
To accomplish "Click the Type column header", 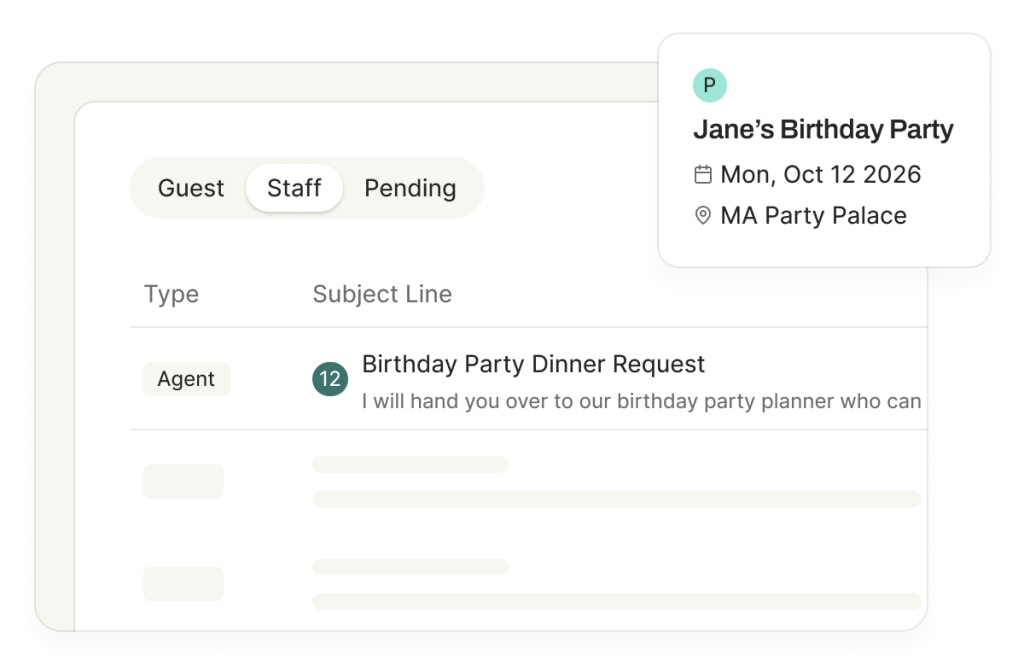I will (171, 294).
